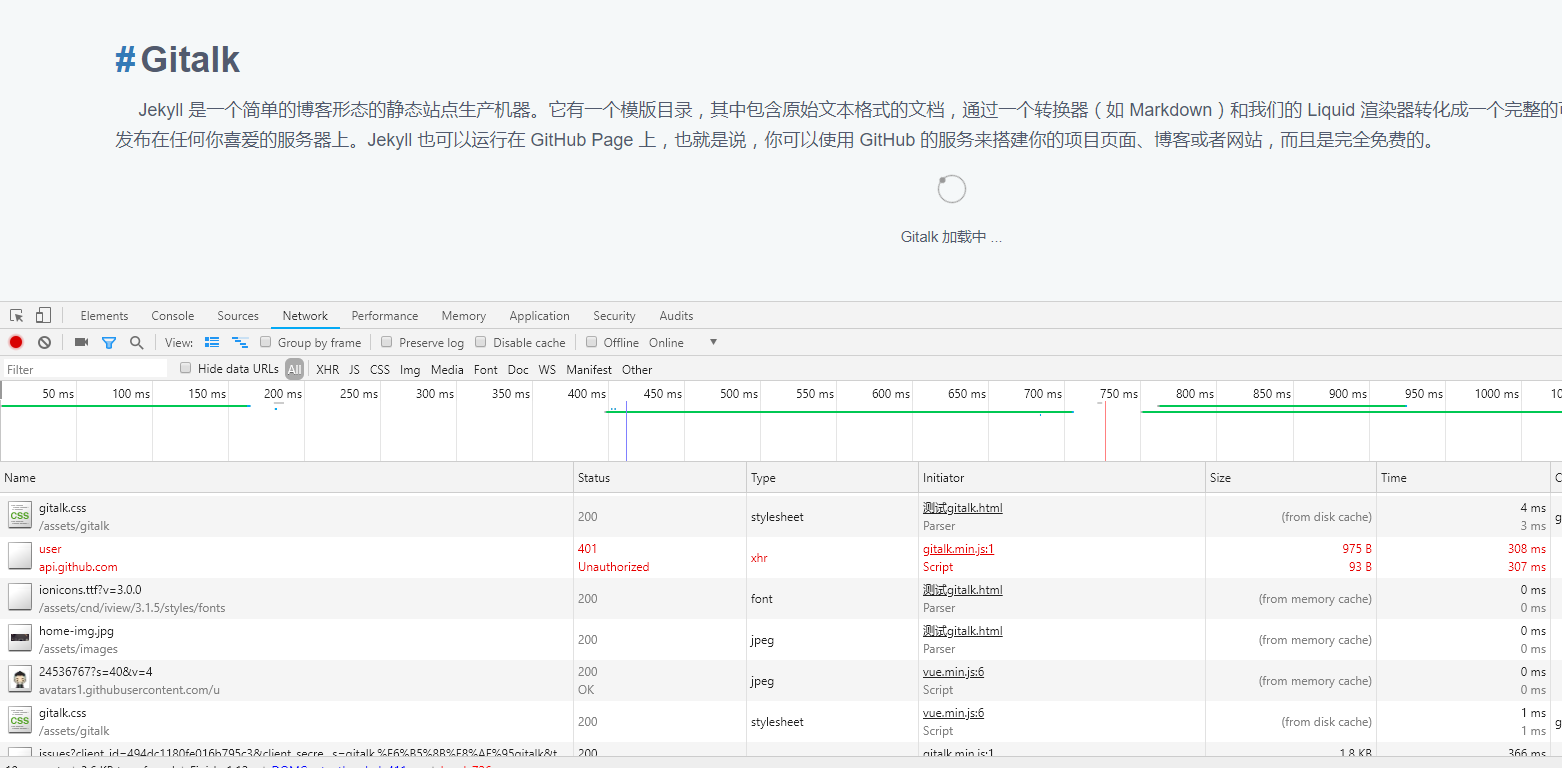Open the Security tab
The width and height of the screenshot is (1562, 768).
point(614,316)
